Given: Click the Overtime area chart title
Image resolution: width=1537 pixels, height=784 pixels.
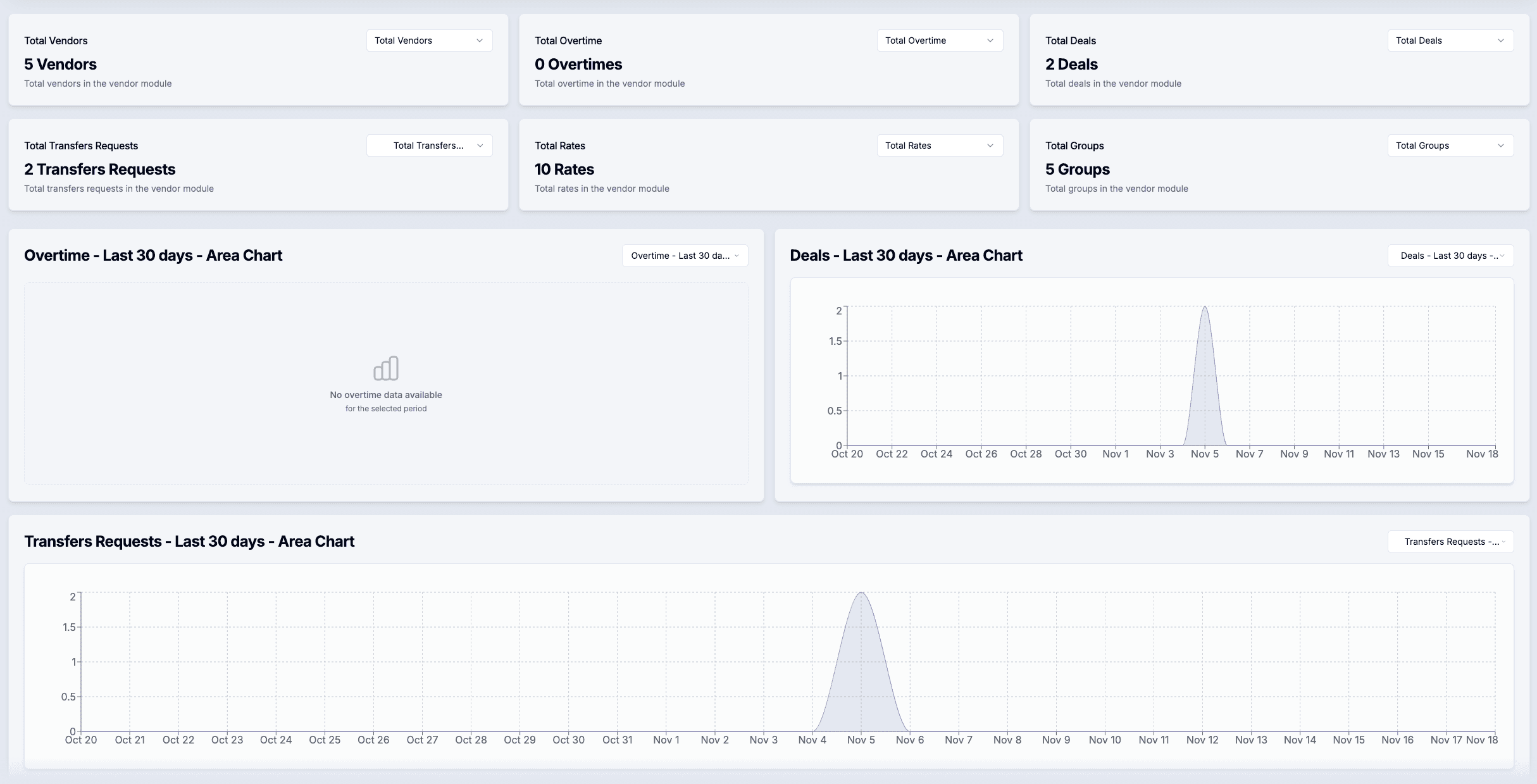Looking at the screenshot, I should pyautogui.click(x=153, y=256).
